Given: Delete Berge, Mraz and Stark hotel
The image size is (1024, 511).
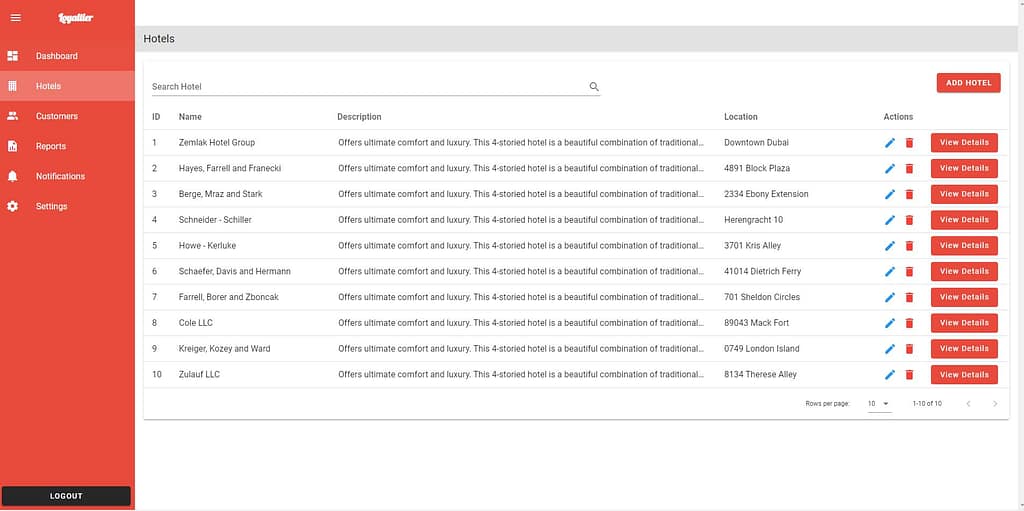Looking at the screenshot, I should [909, 194].
